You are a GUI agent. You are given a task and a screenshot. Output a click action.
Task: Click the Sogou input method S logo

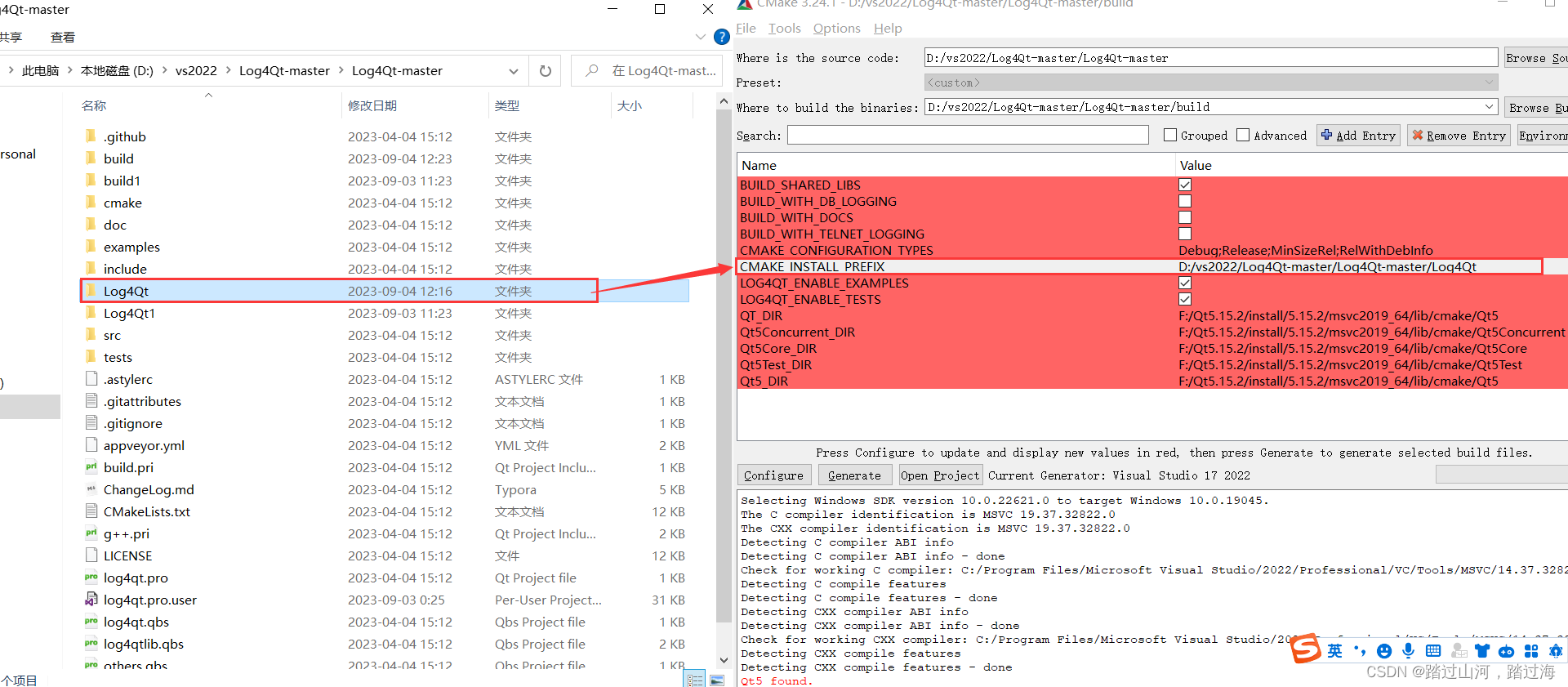tap(1306, 649)
